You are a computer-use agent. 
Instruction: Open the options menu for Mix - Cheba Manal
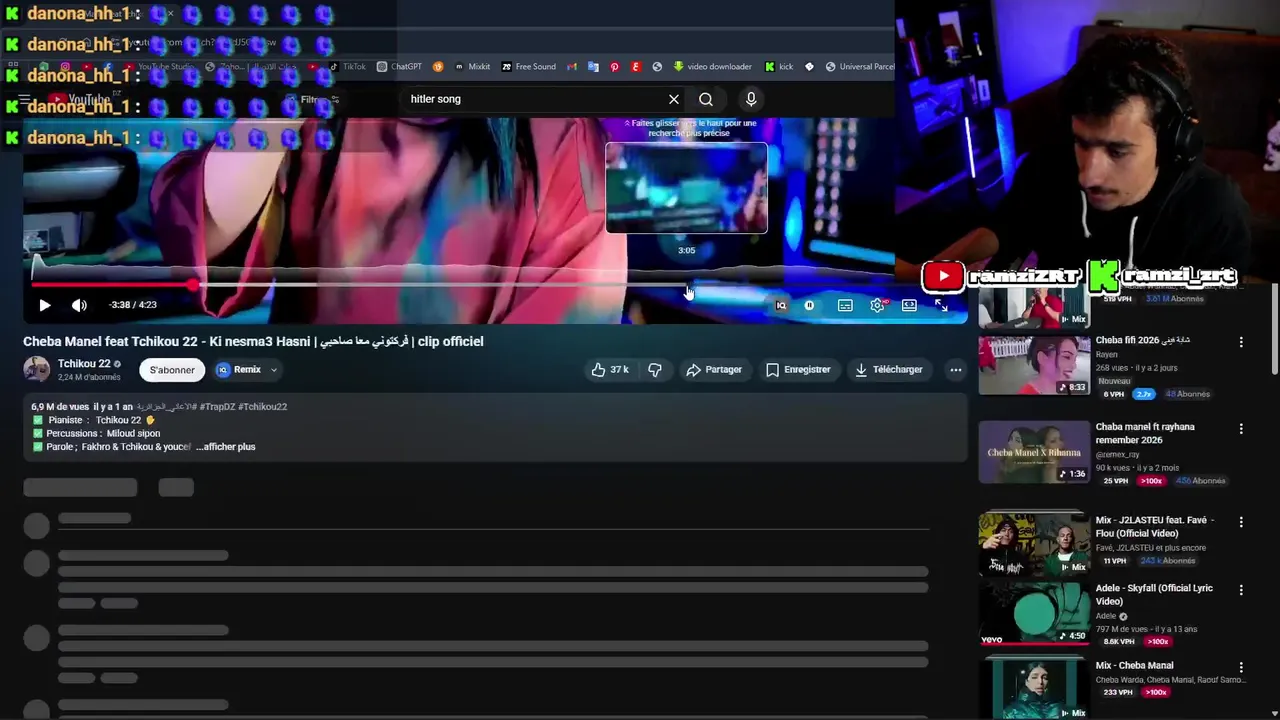(x=1241, y=667)
